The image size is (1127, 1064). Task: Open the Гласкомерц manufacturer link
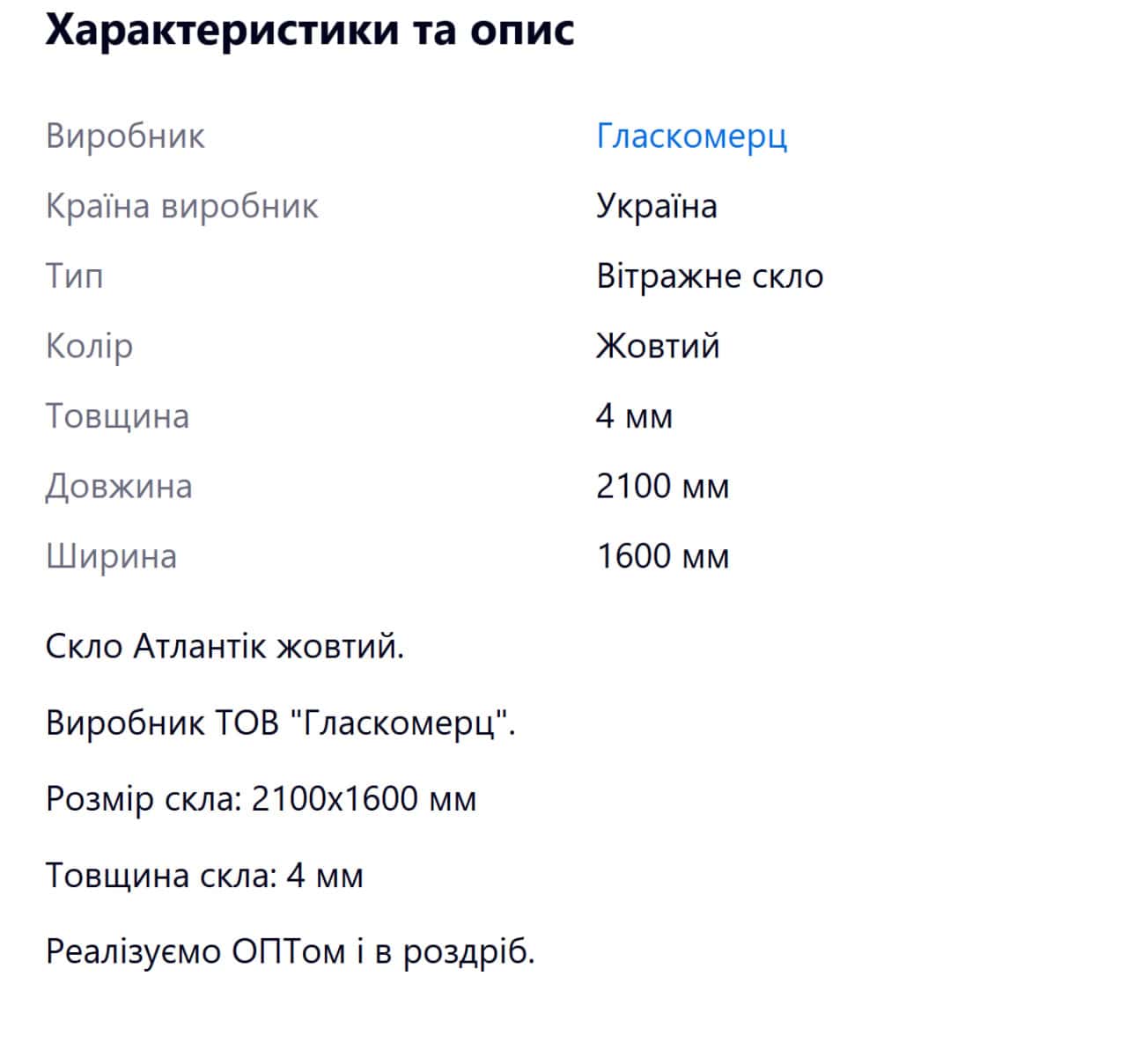click(x=691, y=136)
